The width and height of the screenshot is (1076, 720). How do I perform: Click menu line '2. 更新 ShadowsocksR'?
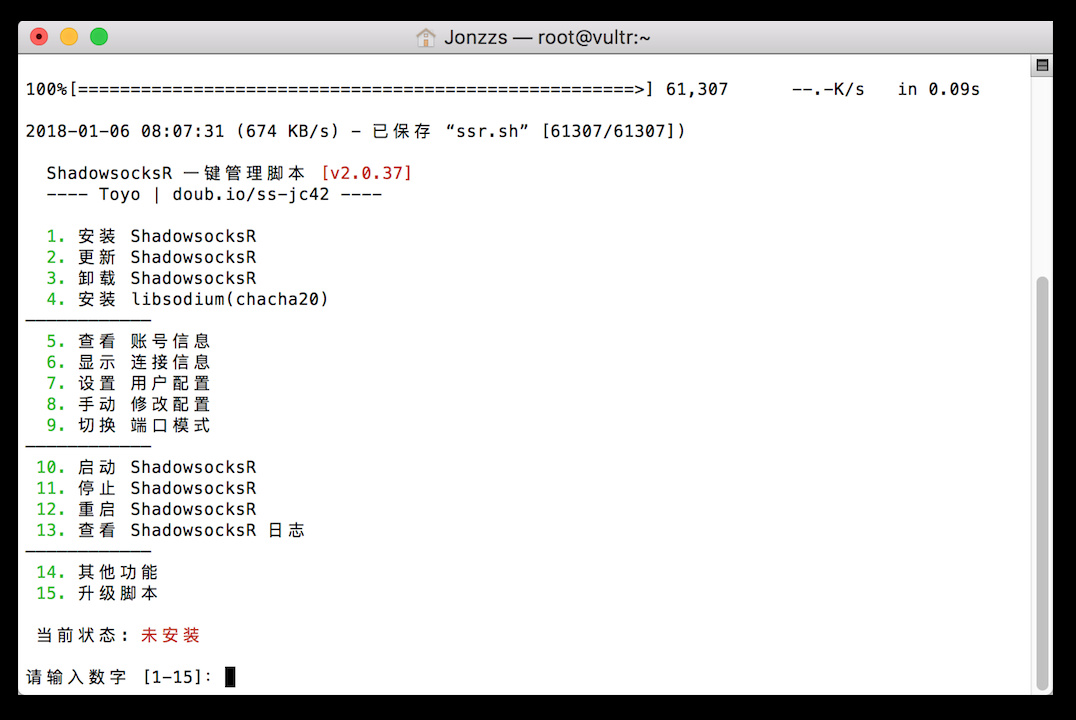[x=151, y=257]
